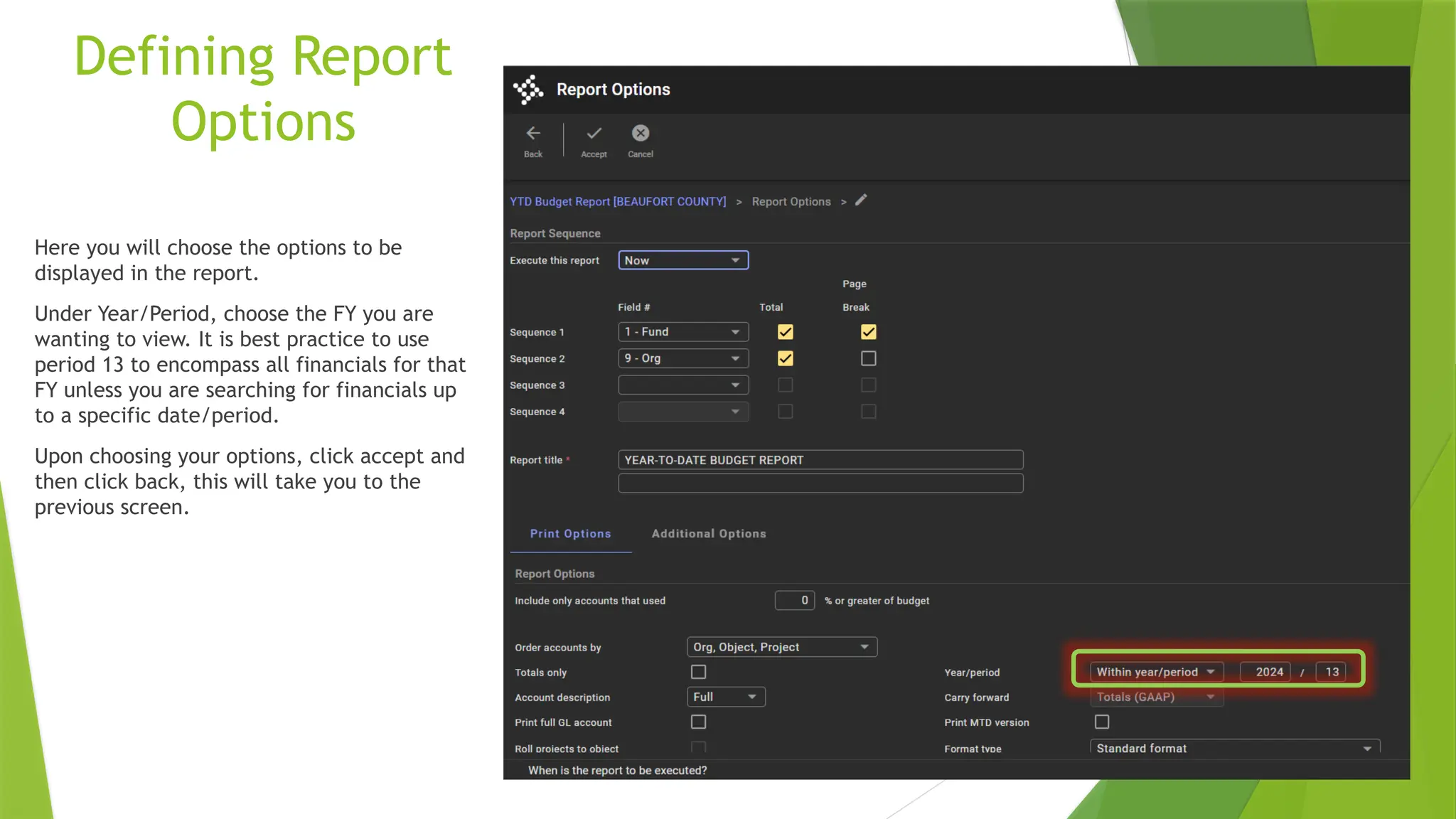This screenshot has width=1456, height=819.
Task: Uncheck Sequence 1 Page Break checkbox
Action: pyautogui.click(x=868, y=332)
